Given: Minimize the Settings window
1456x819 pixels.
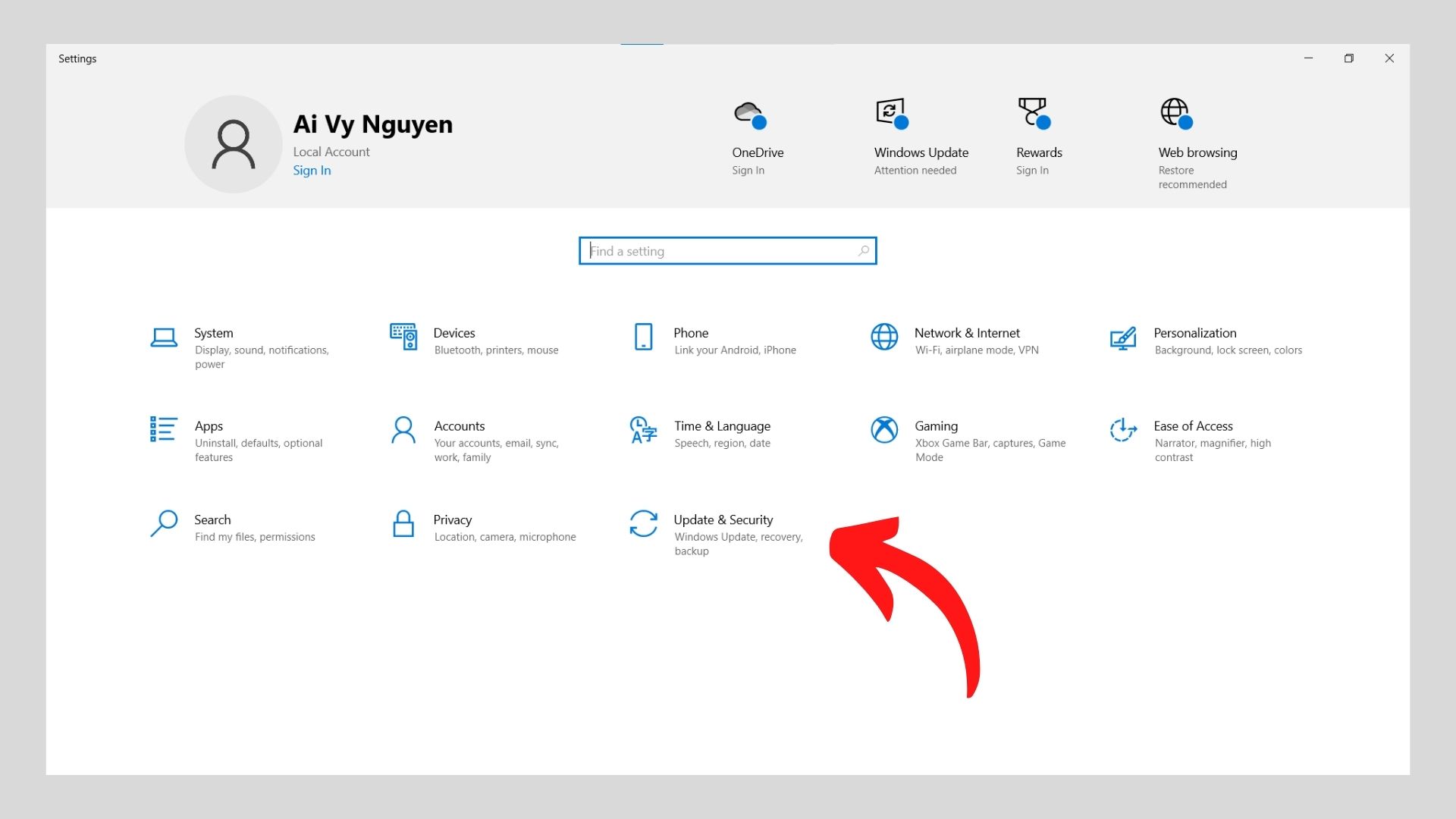Looking at the screenshot, I should pyautogui.click(x=1308, y=58).
